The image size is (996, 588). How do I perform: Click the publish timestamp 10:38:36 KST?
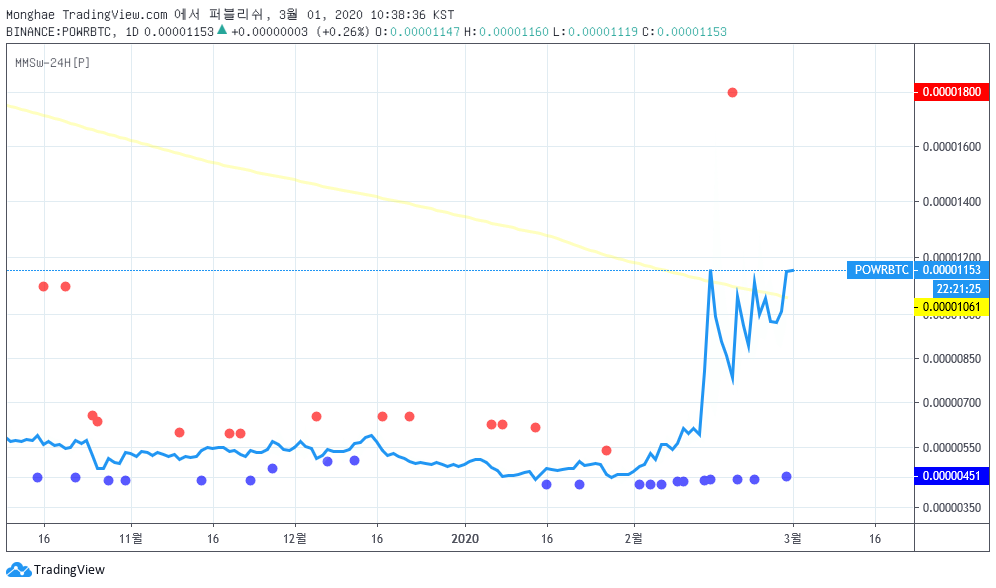[412, 14]
